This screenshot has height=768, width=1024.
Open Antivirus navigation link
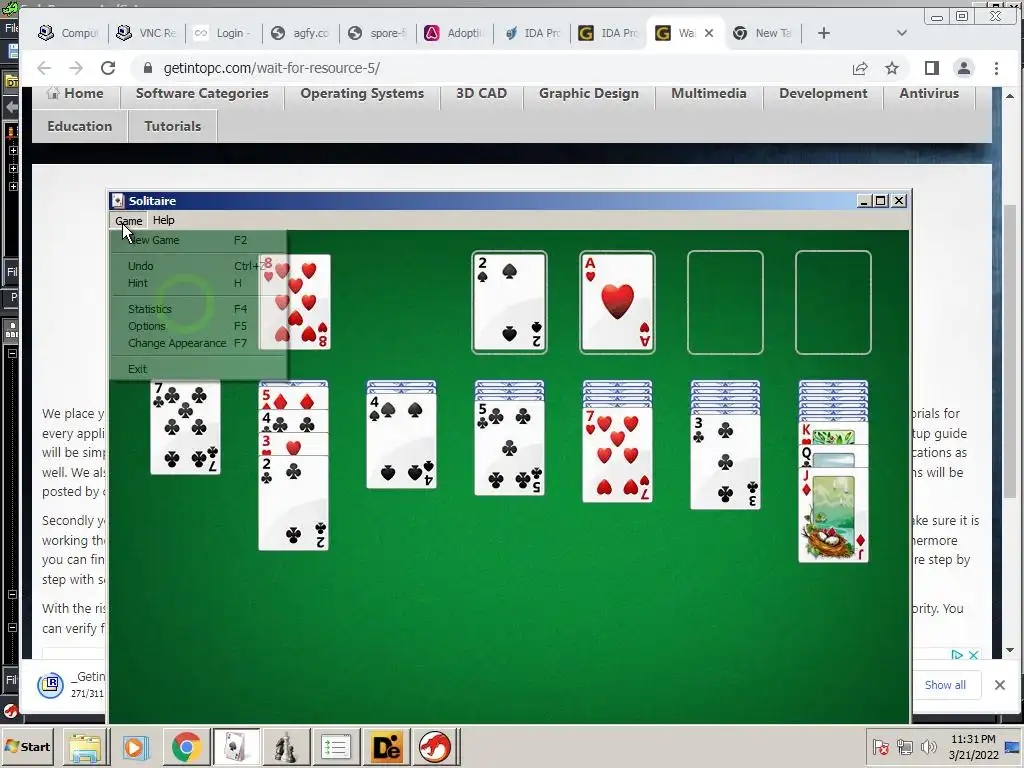(929, 93)
